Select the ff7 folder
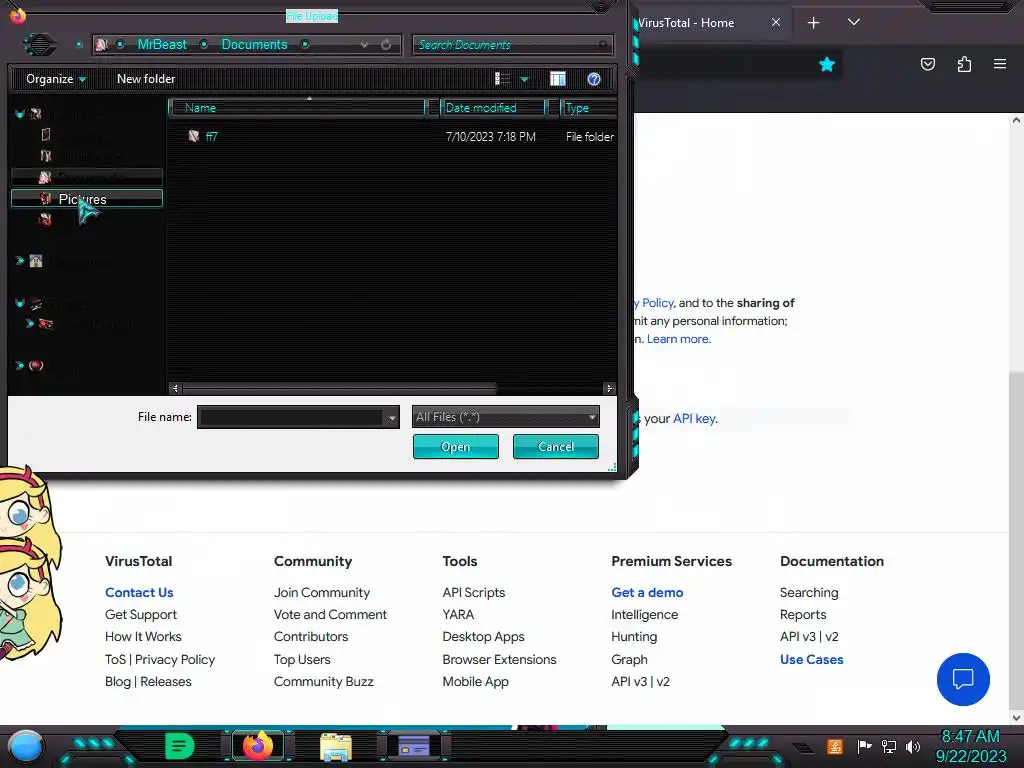 pyautogui.click(x=212, y=136)
